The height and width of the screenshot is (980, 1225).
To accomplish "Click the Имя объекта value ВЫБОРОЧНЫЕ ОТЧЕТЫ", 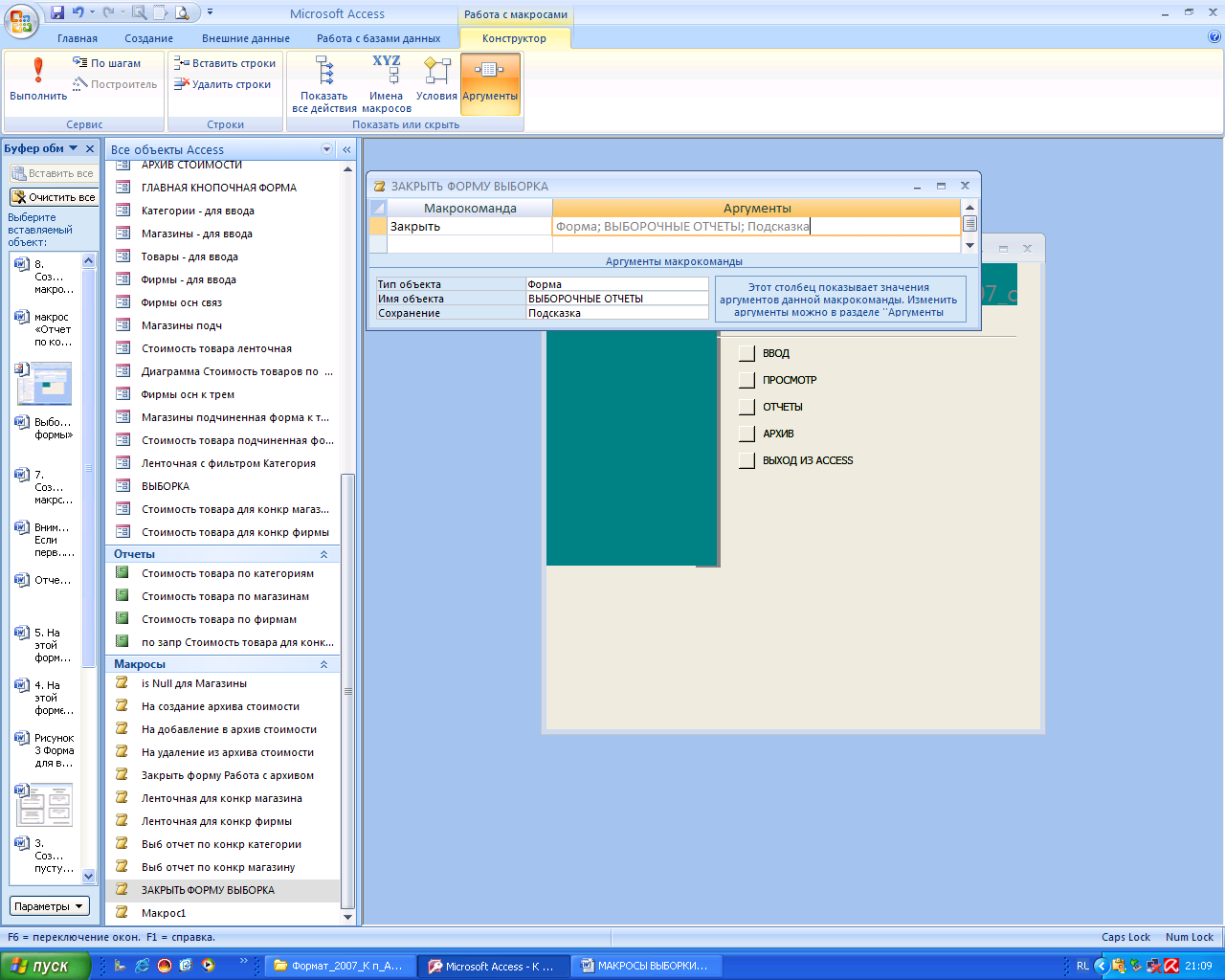I will [x=616, y=299].
